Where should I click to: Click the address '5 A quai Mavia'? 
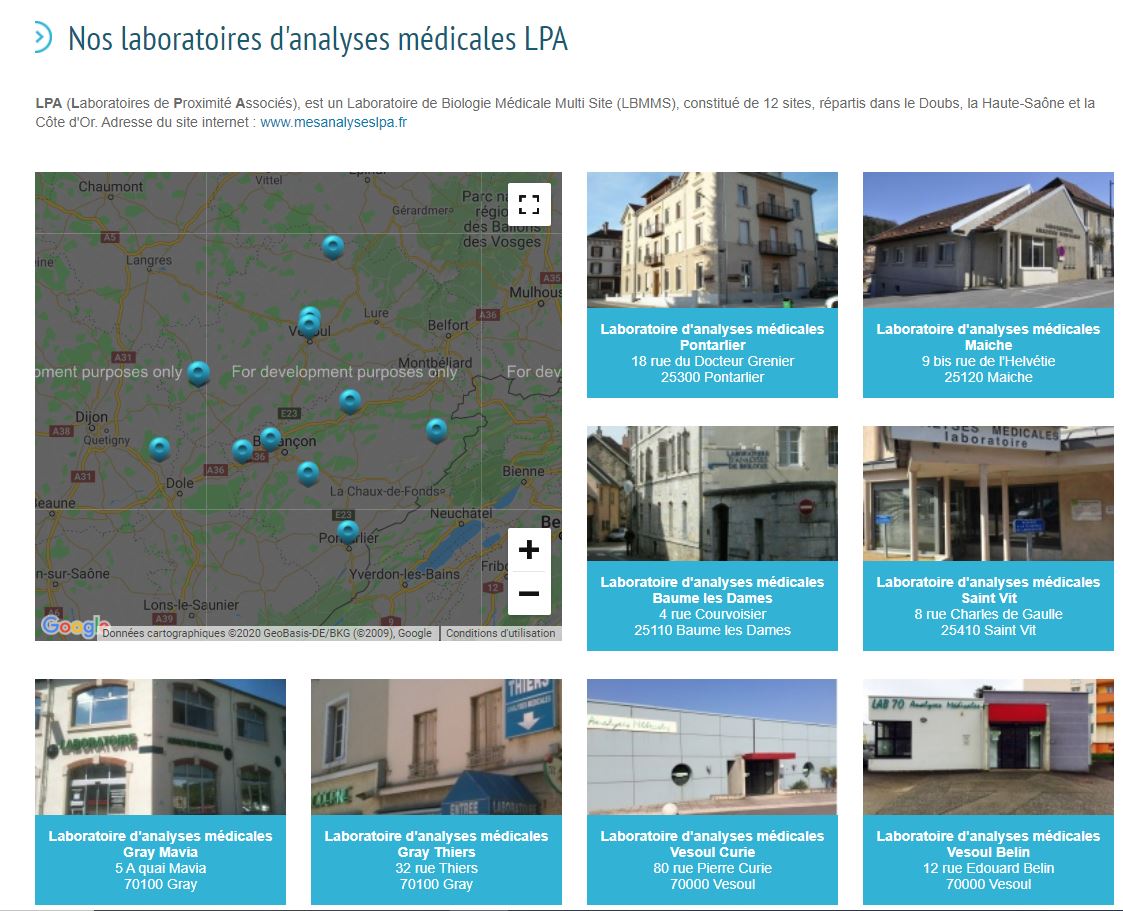click(x=160, y=868)
